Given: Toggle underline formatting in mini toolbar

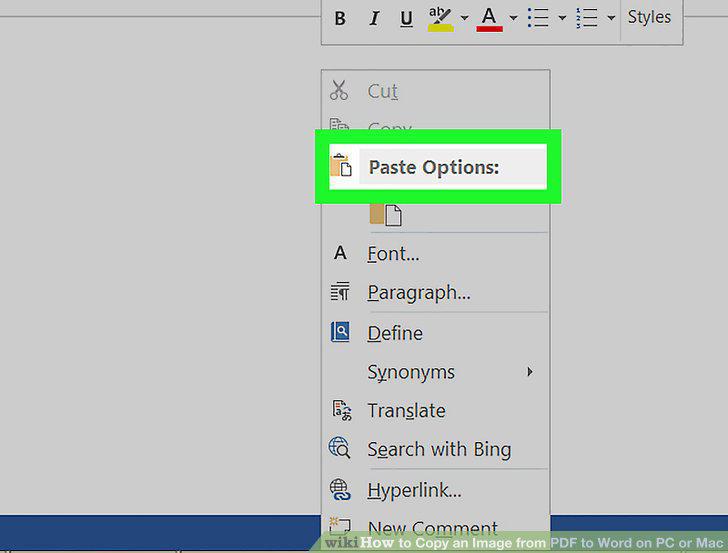Looking at the screenshot, I should pos(406,19).
